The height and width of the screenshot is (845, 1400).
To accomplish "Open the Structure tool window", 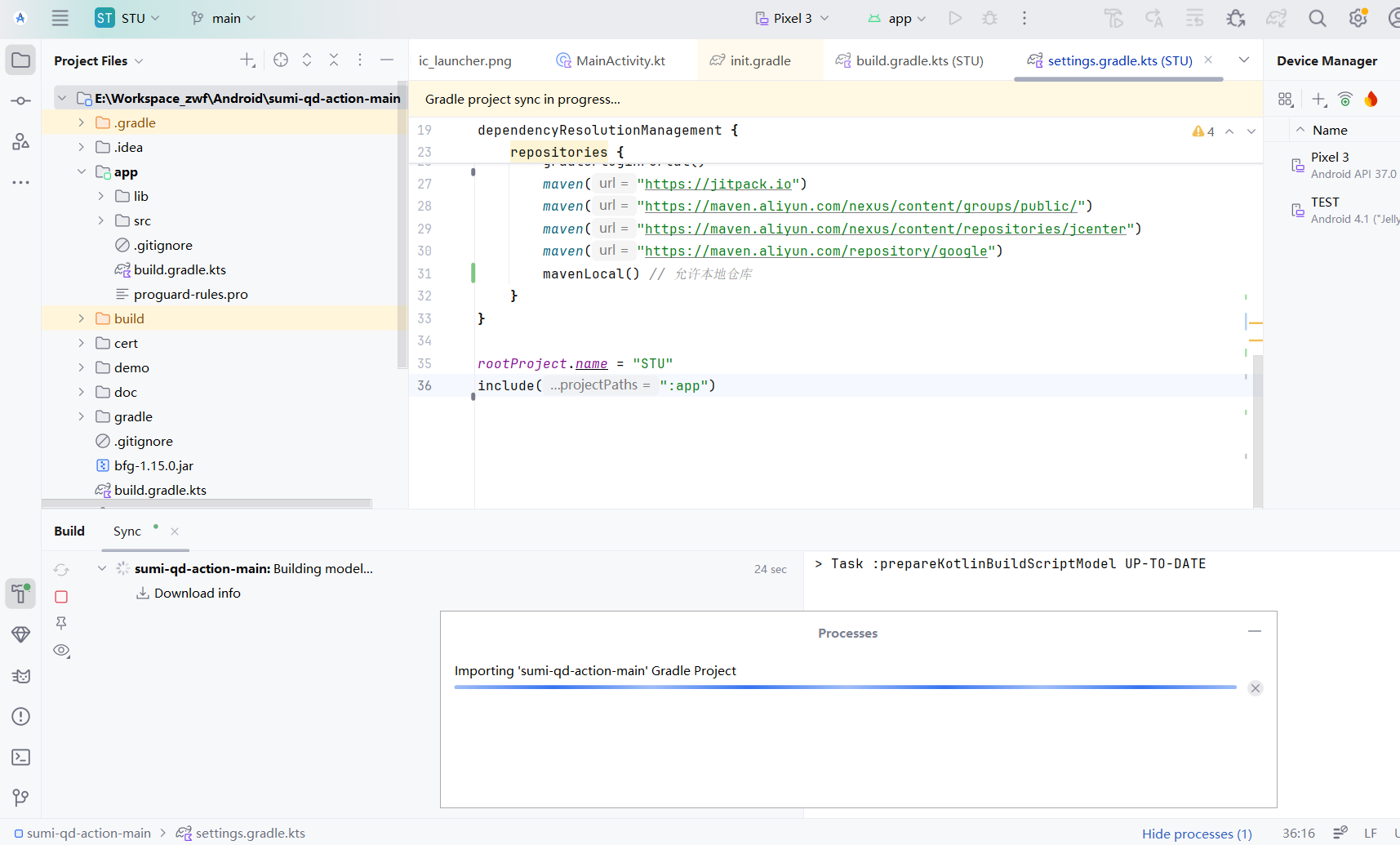I will [20, 141].
